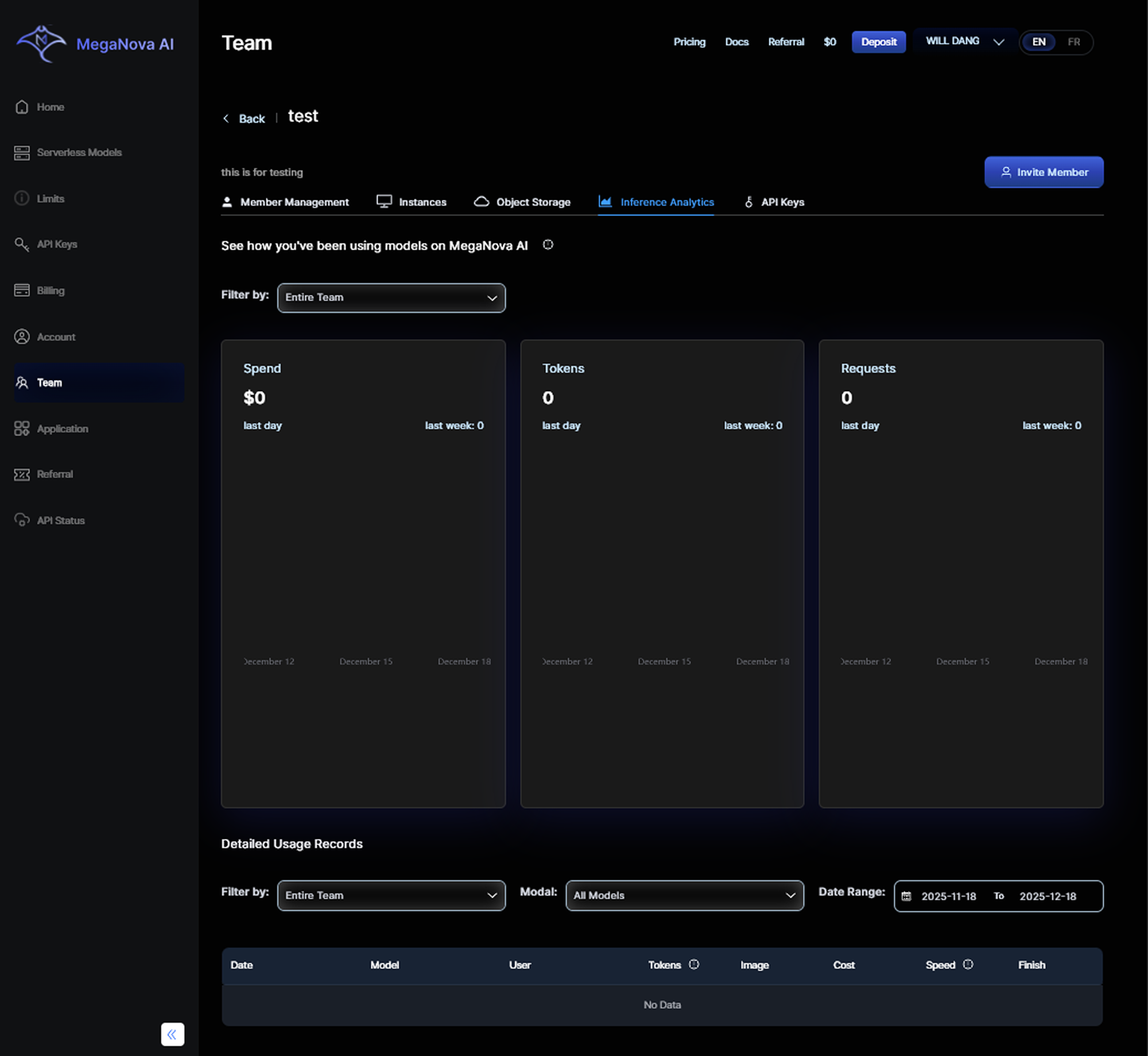This screenshot has height=1056, width=1148.
Task: Open the All Models dropdown
Action: tap(684, 896)
